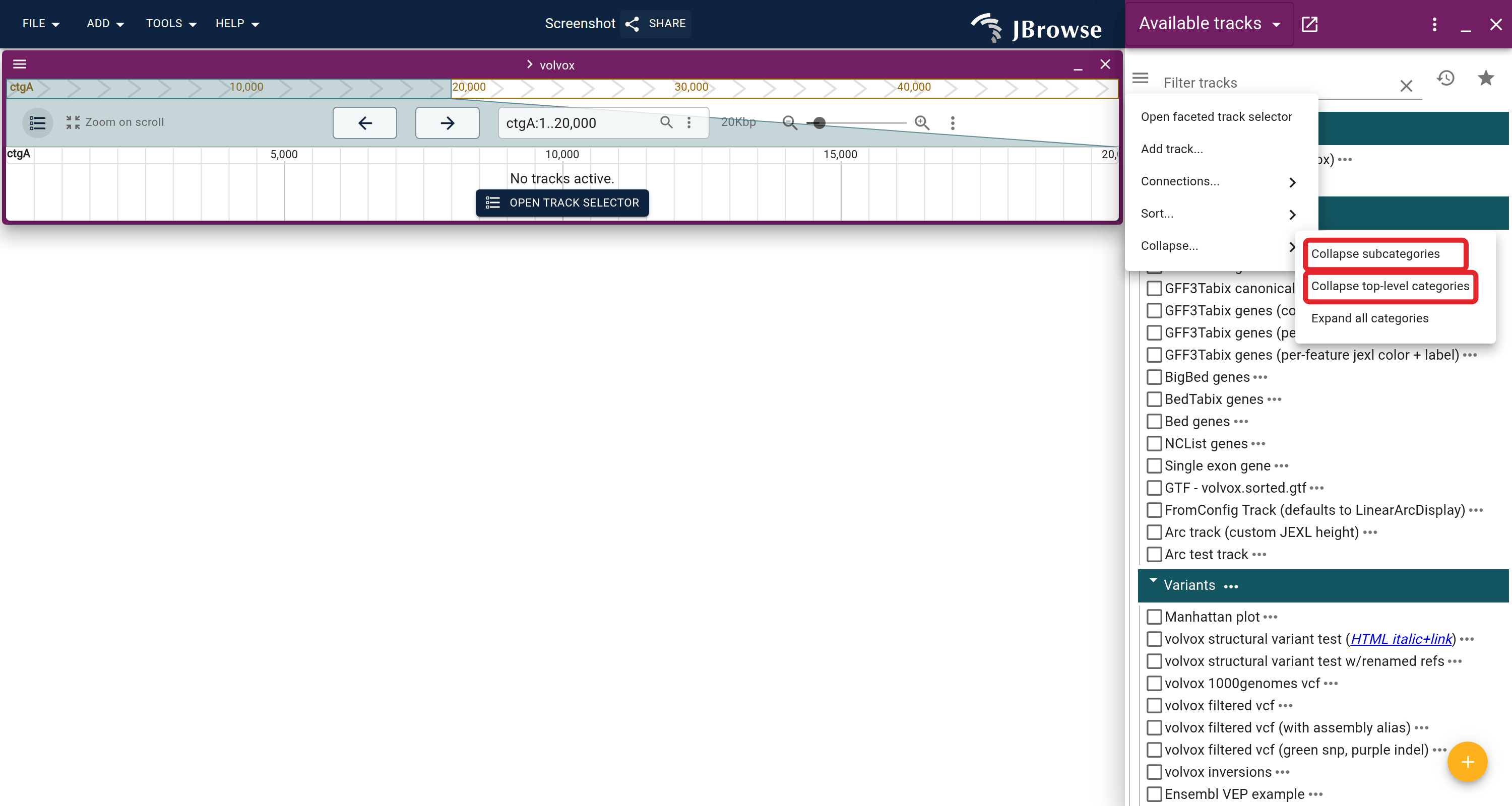Click the track selector list icon in navigation bar

click(x=38, y=122)
